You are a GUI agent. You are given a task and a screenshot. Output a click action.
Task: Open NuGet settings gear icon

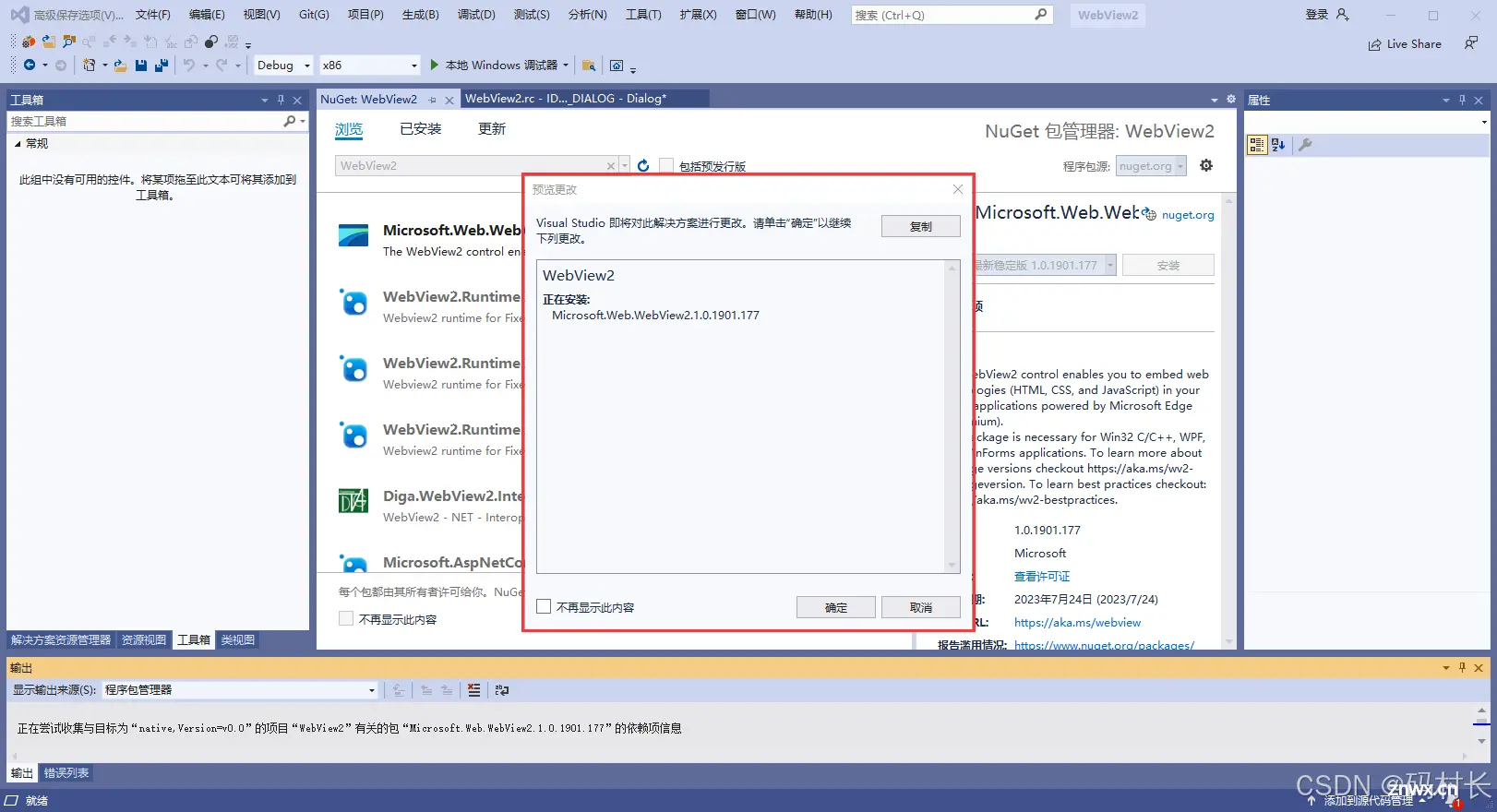click(x=1206, y=166)
